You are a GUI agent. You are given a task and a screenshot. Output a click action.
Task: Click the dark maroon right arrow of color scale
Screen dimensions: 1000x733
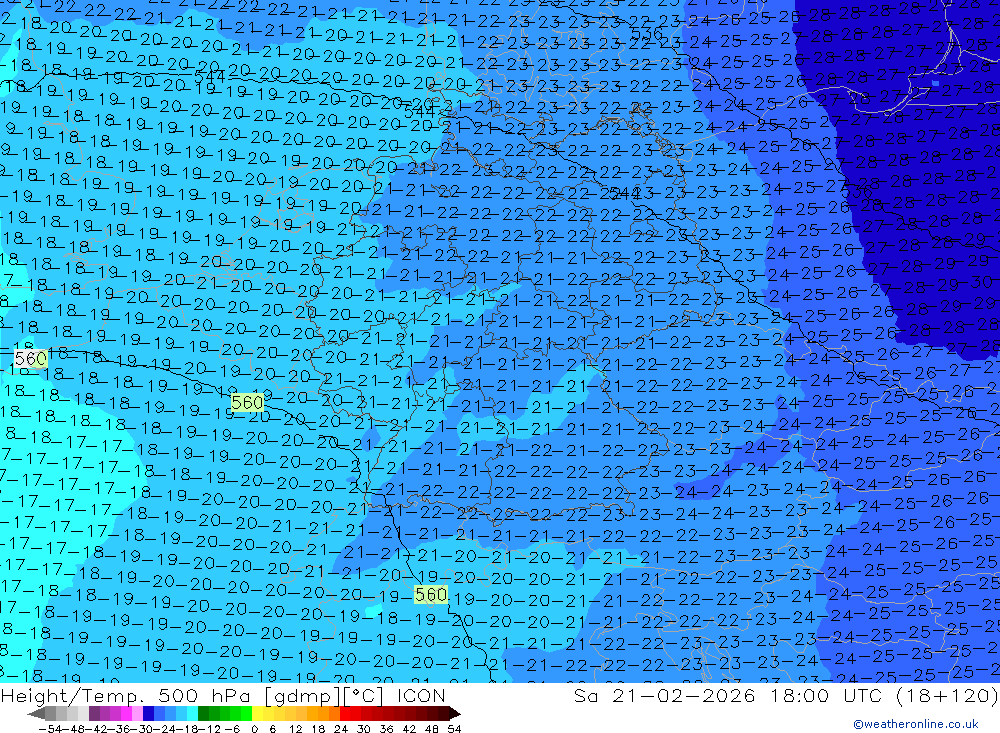[455, 713]
